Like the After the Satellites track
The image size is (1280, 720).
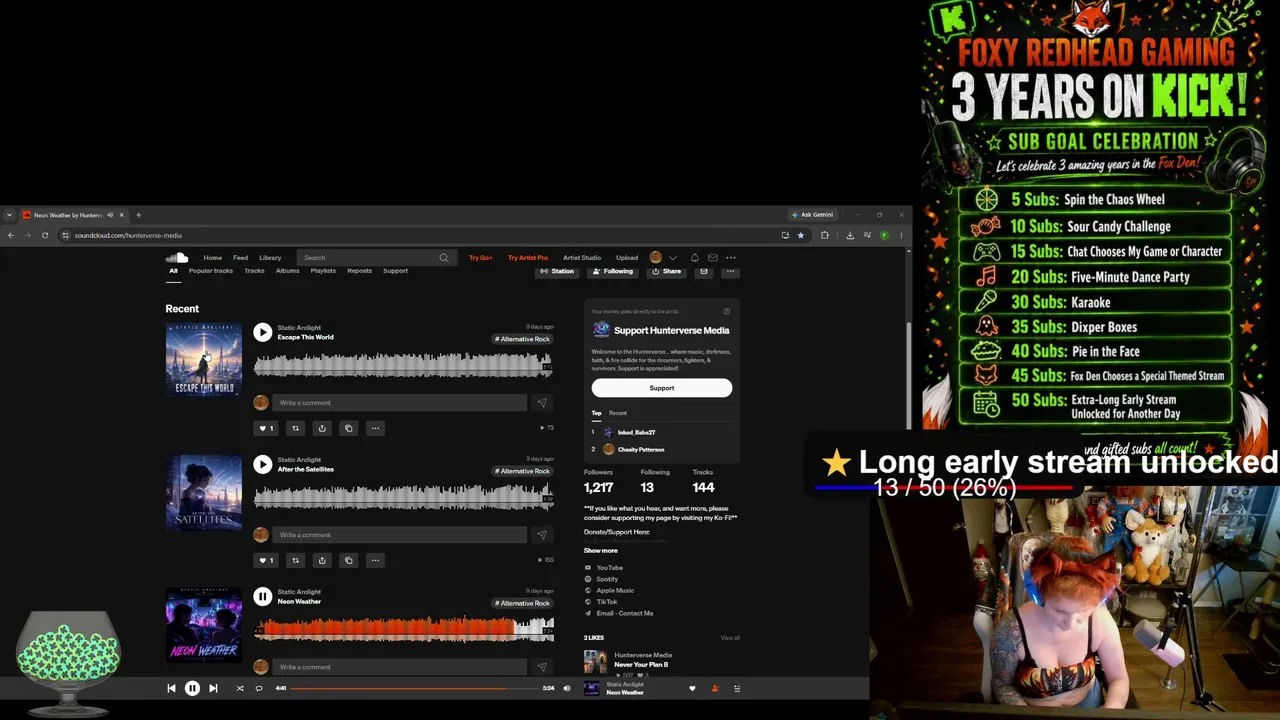click(x=266, y=560)
